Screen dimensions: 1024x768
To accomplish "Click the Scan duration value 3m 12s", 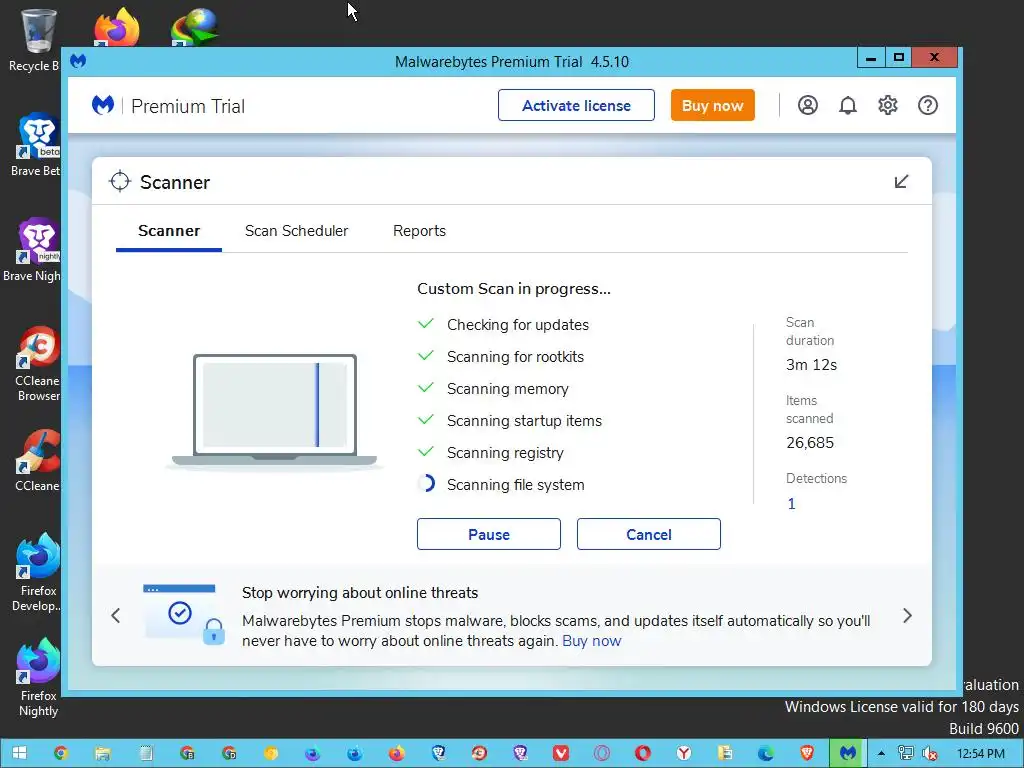I will point(811,365).
